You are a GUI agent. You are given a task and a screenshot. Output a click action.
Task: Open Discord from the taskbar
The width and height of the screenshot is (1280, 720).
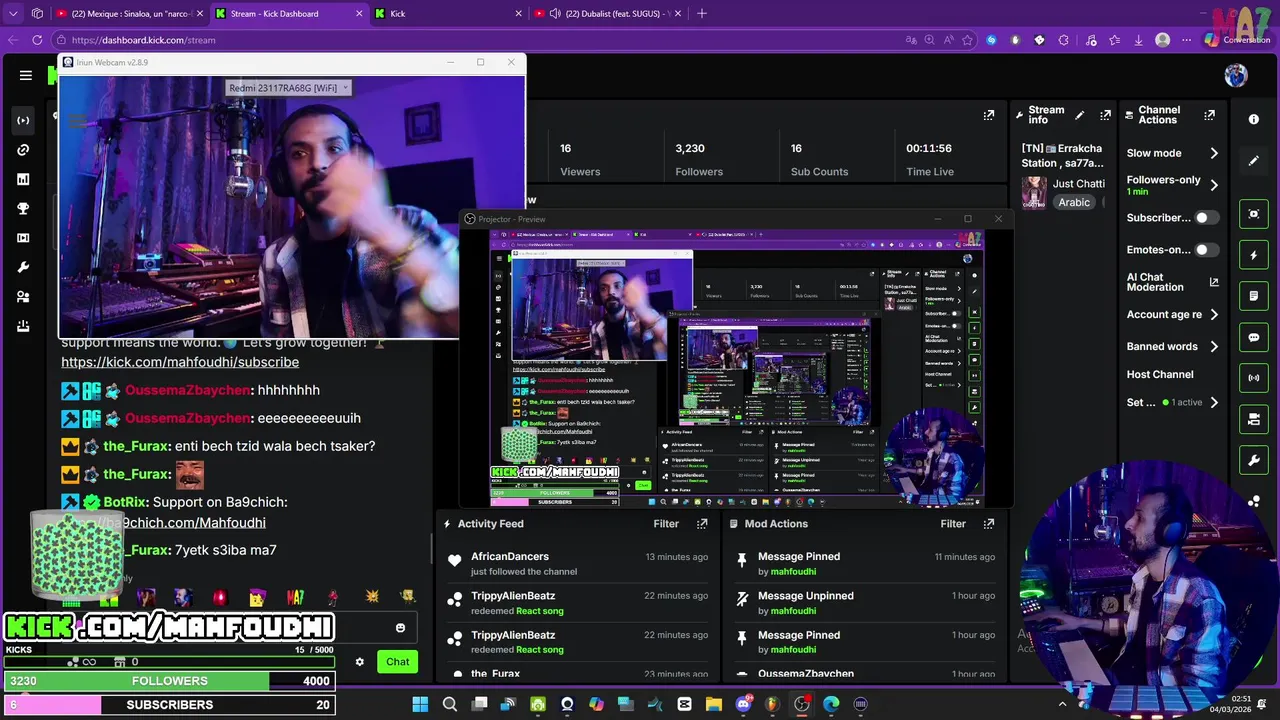point(743,704)
